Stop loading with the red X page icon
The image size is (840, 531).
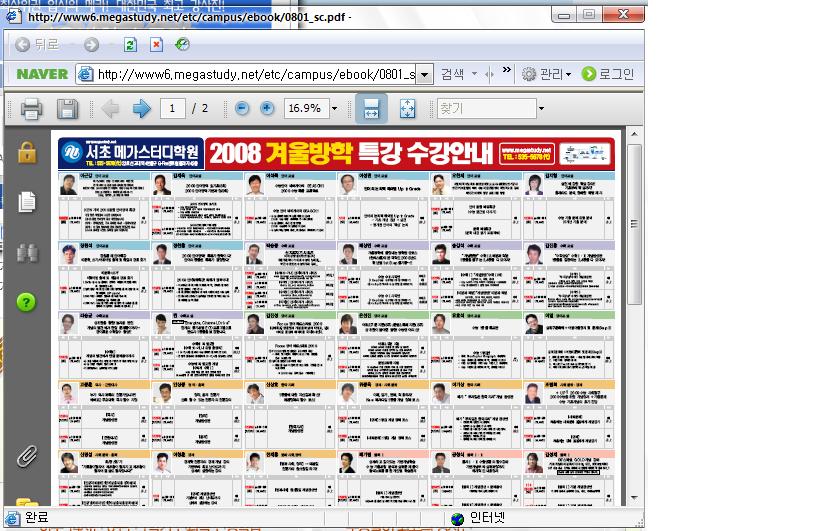click(x=156, y=44)
